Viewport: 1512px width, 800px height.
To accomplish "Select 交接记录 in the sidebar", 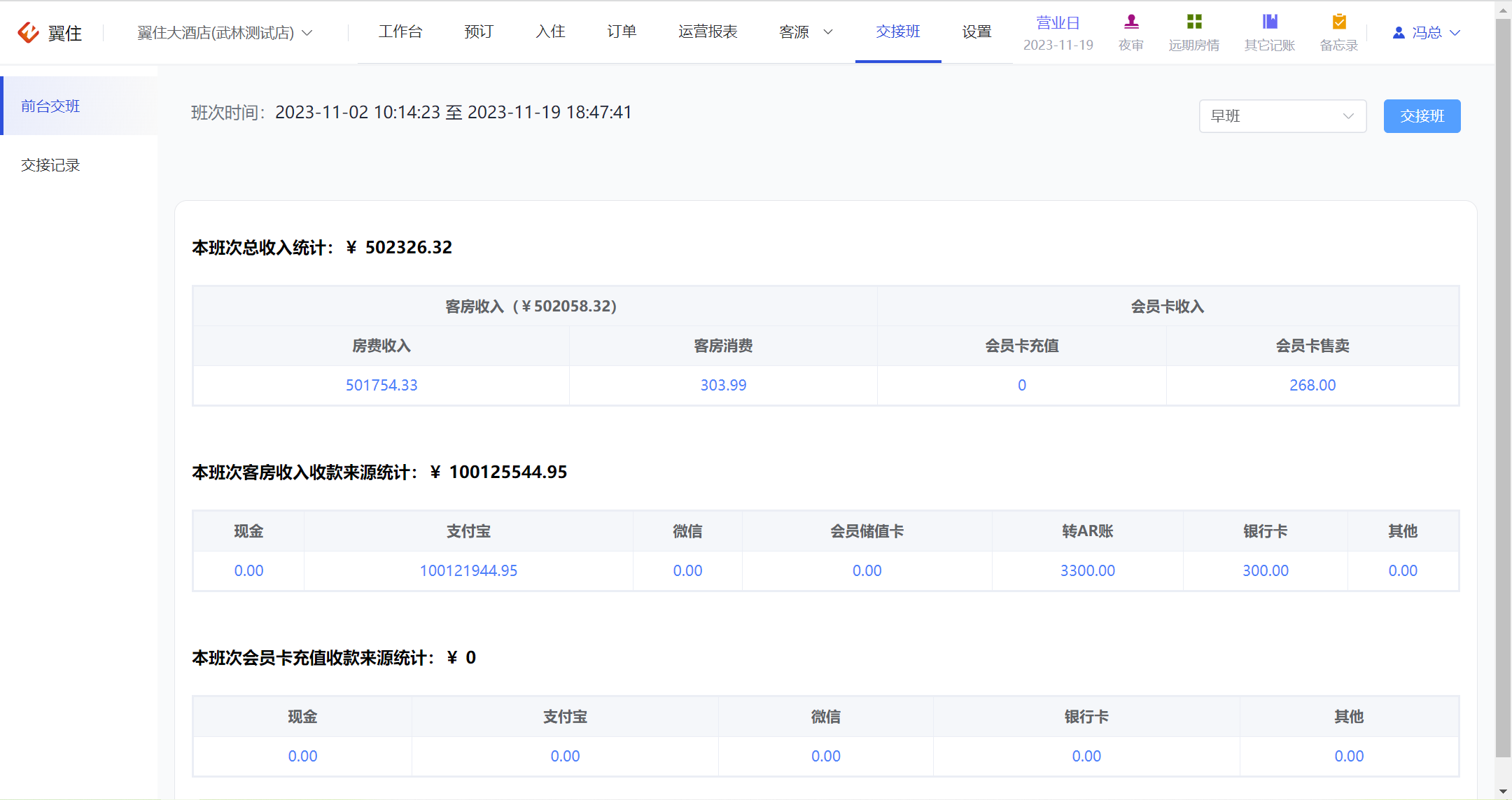I will tap(50, 165).
